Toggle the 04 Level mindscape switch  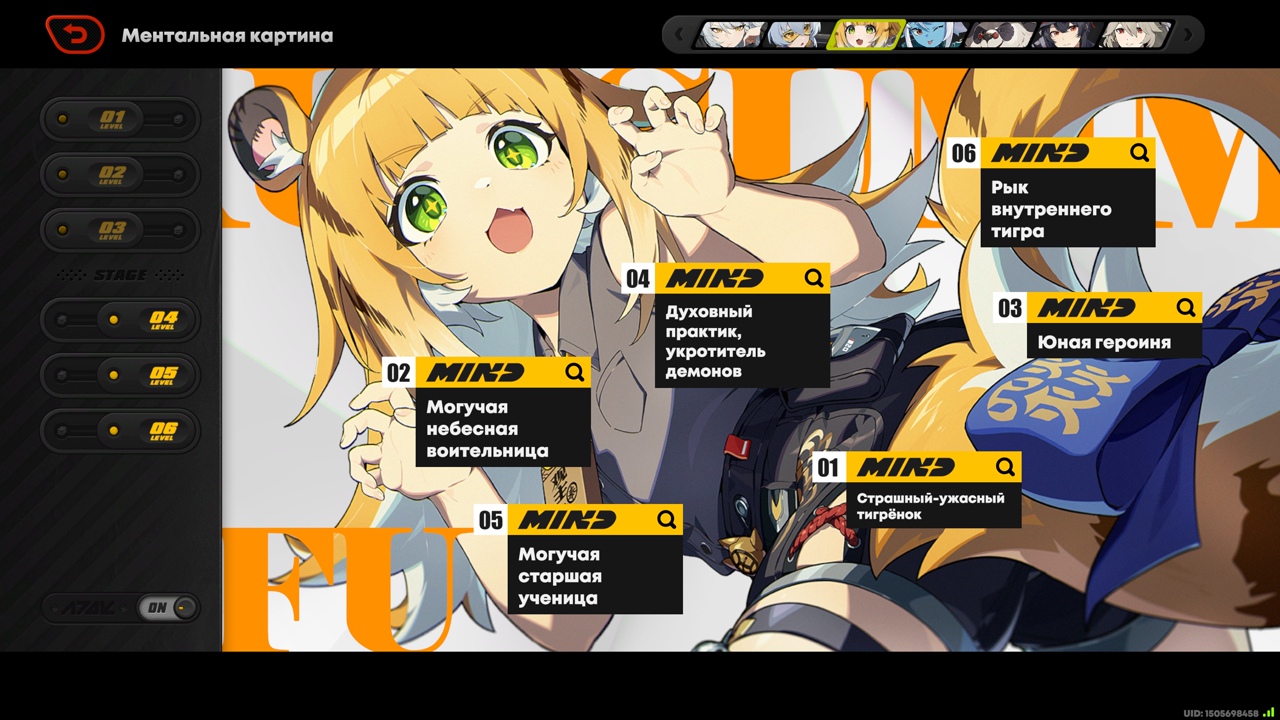[120, 320]
